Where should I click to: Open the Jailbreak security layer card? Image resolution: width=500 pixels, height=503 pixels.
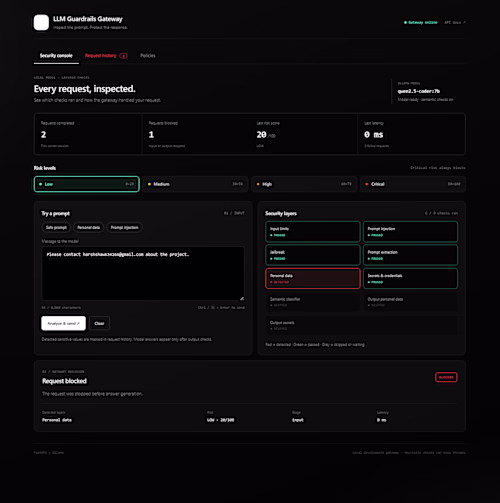click(x=313, y=255)
